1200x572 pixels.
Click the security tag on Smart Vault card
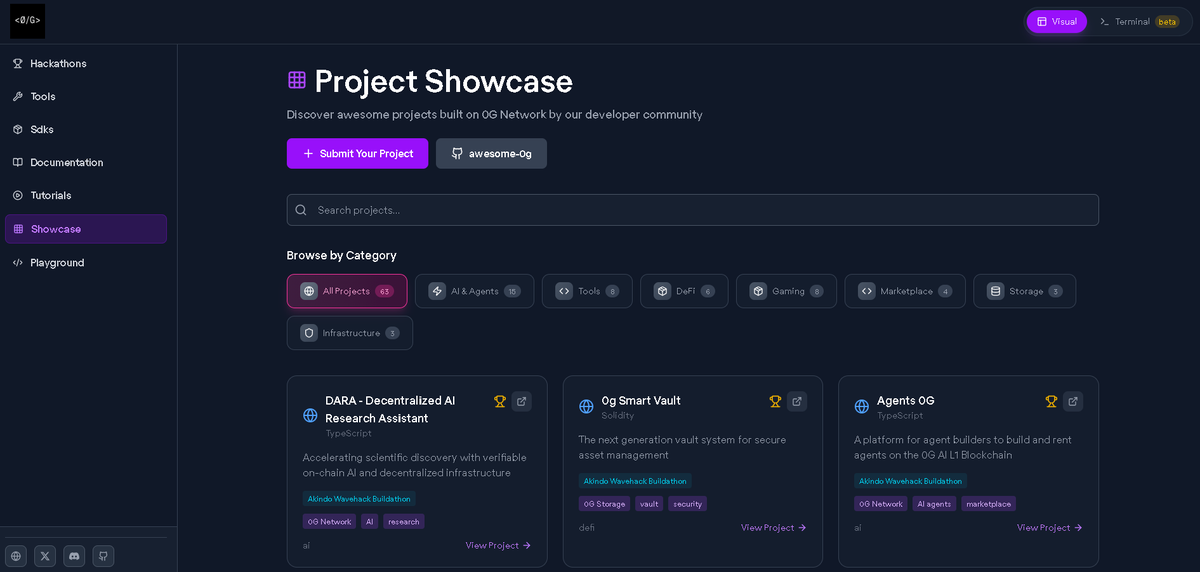tap(688, 504)
